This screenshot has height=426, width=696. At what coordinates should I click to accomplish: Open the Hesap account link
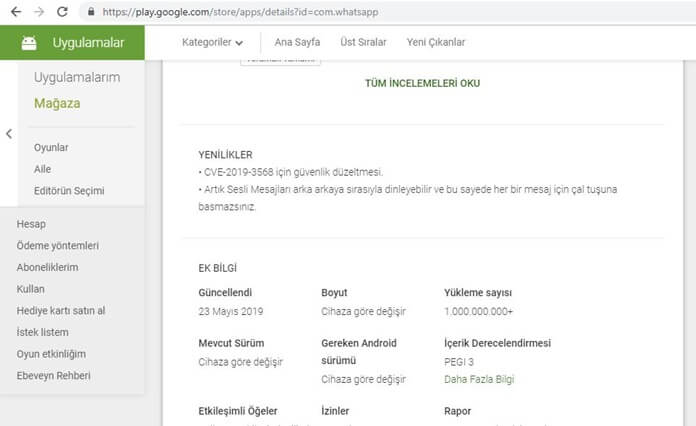coord(31,224)
